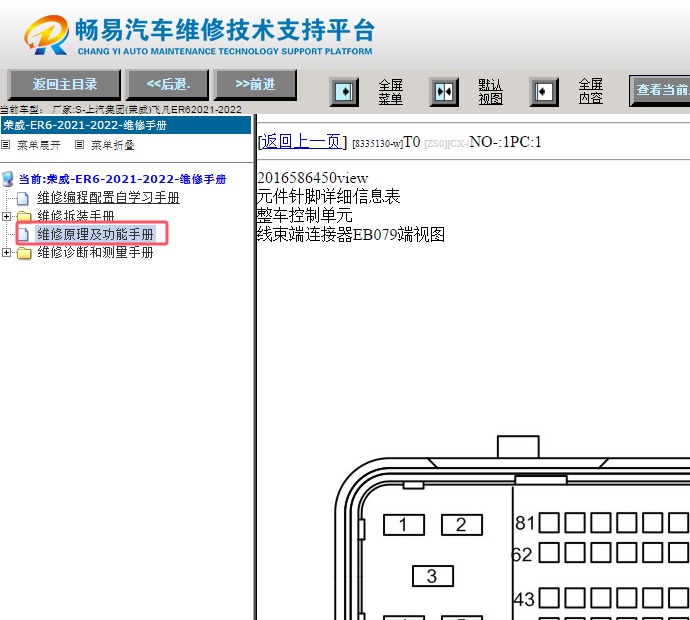Click the document icon beside 维修原理及功能手册
Screen dimensions: 690x620
(x=23, y=235)
